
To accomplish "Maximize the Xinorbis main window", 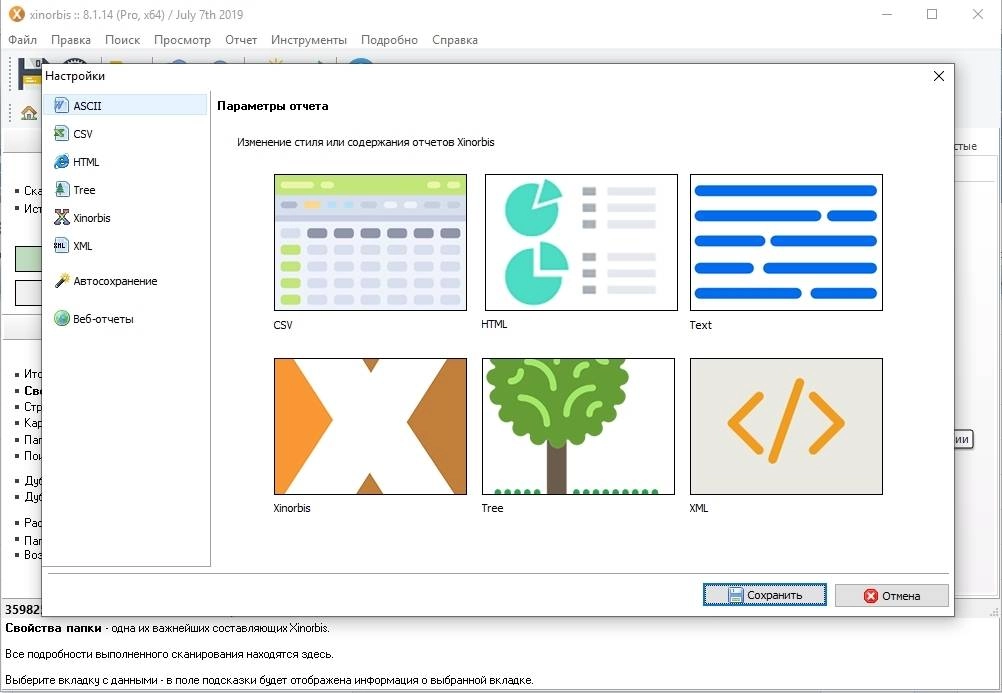I will pos(932,14).
